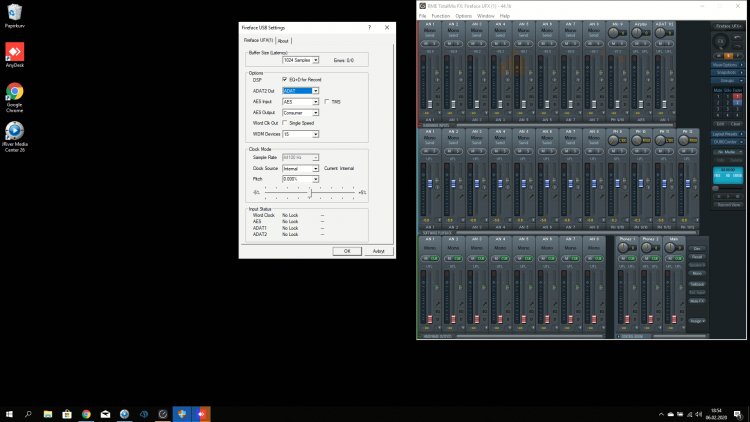
Task: Click the redo arrow in TotalMix panel
Action: pyautogui.click(x=738, y=46)
